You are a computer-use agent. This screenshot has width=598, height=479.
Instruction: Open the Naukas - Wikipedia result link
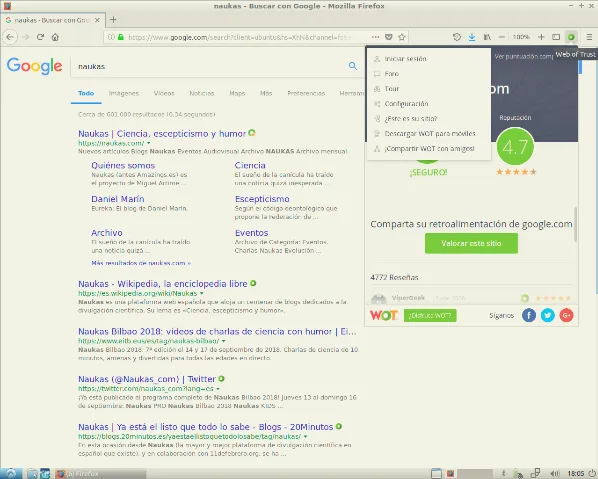163,284
